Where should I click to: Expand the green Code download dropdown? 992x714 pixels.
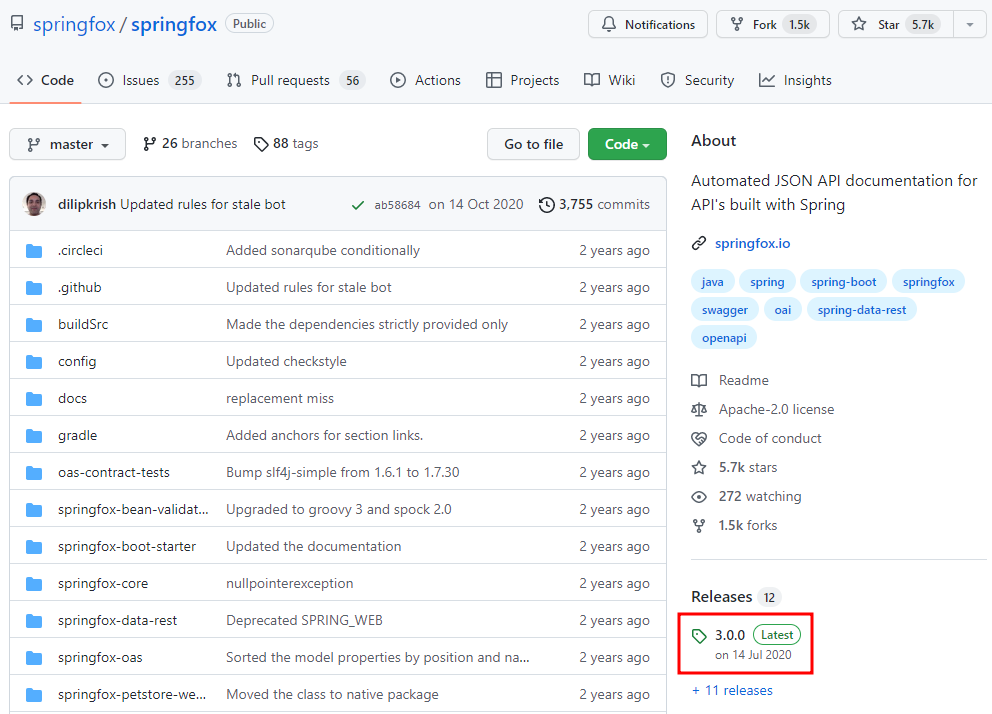627,144
